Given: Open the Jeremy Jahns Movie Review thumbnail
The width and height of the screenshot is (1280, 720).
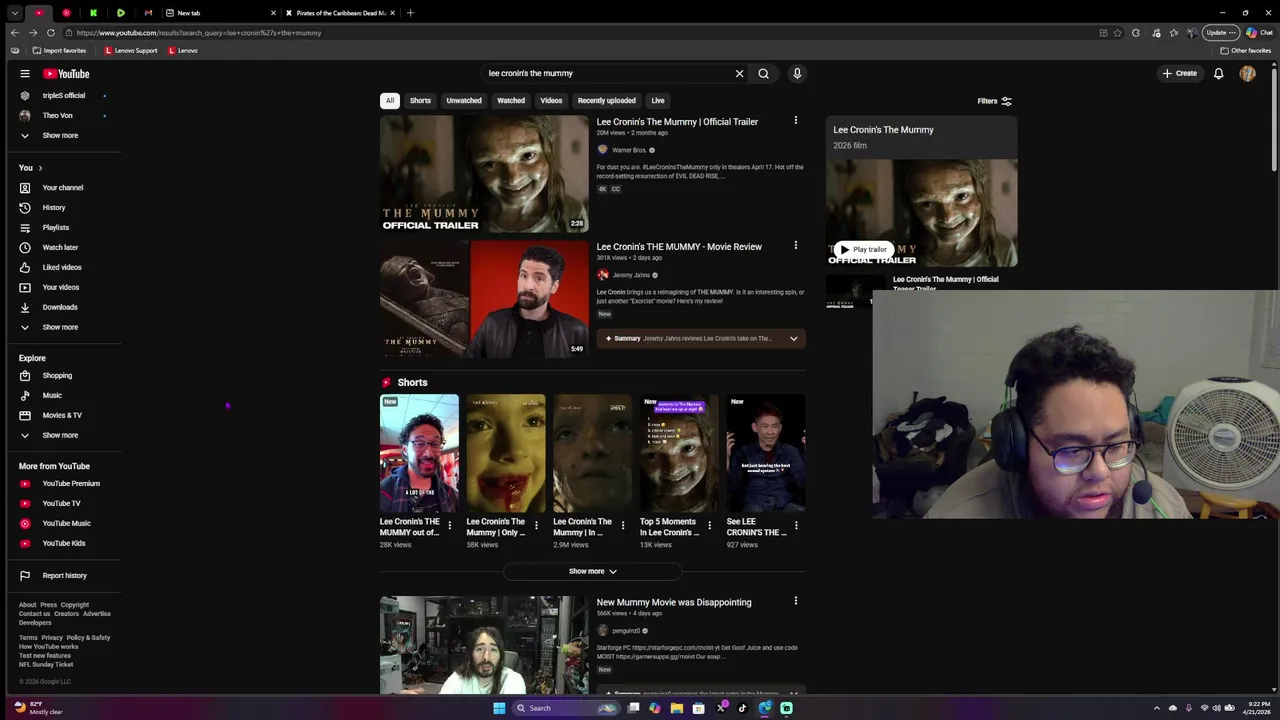Looking at the screenshot, I should click(x=484, y=298).
